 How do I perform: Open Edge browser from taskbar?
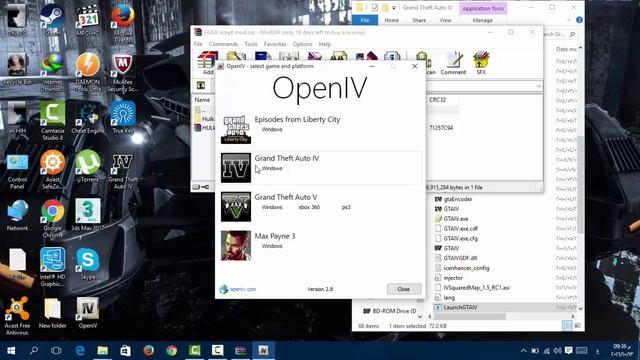tap(80, 351)
